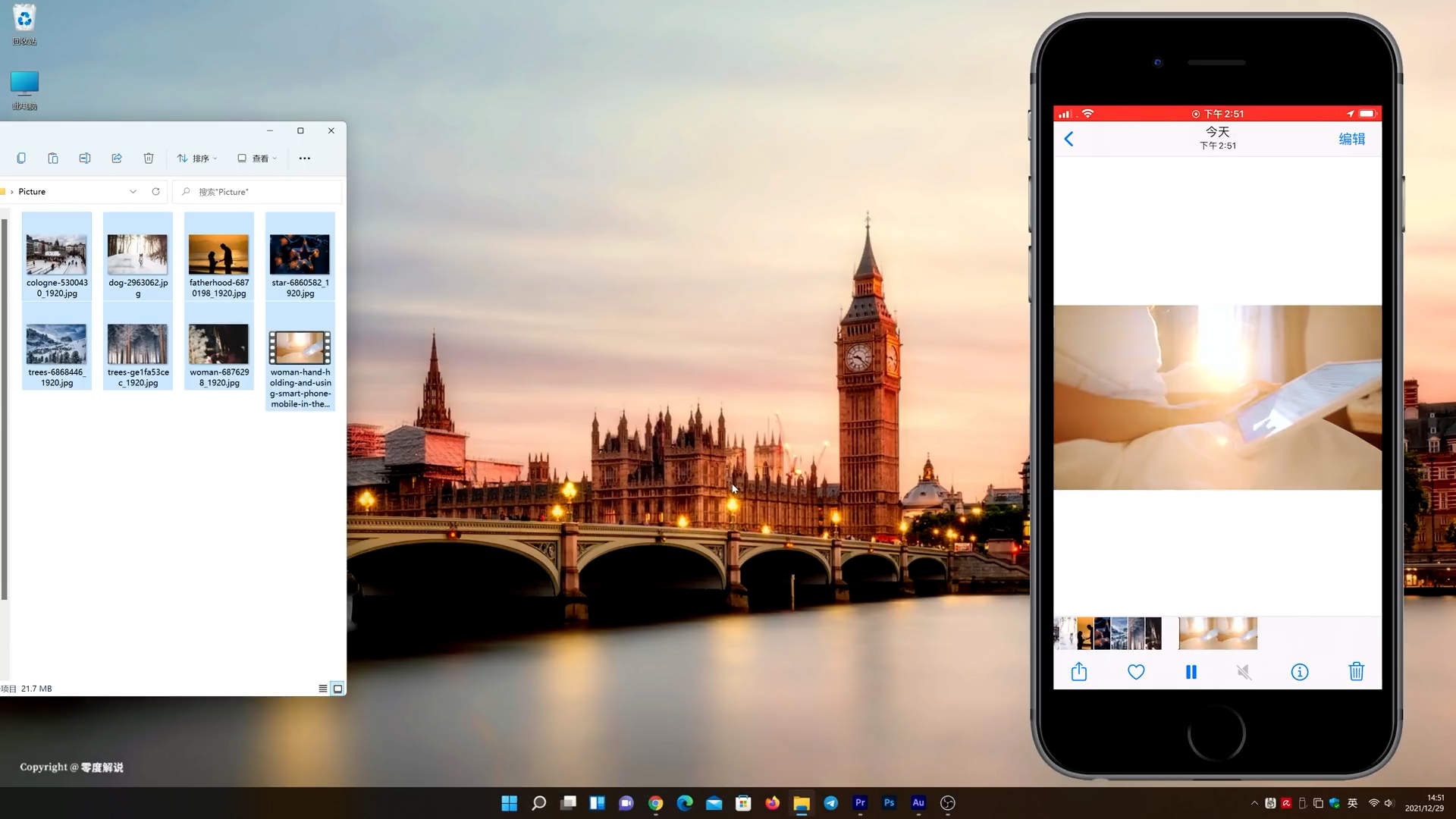
Task: Tap the share icon in phone's Photos toolbar
Action: pyautogui.click(x=1078, y=672)
